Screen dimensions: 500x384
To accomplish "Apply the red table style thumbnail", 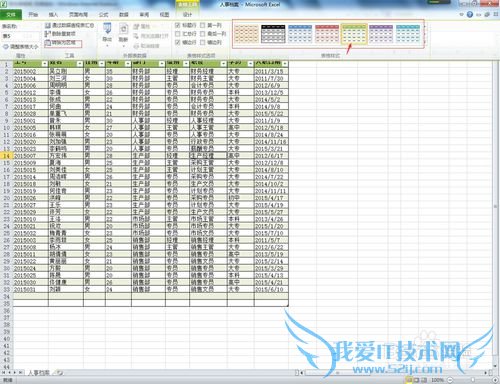I will click(x=327, y=34).
